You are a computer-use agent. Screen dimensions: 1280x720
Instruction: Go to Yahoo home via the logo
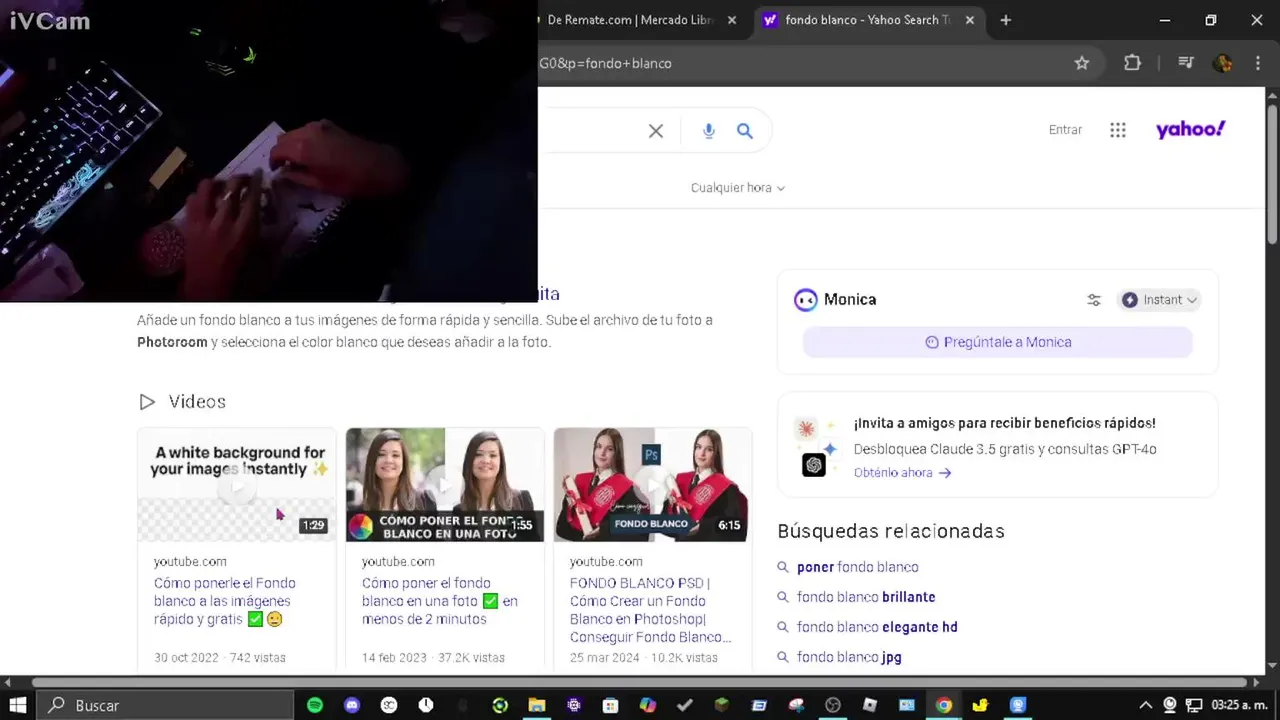(x=1190, y=129)
